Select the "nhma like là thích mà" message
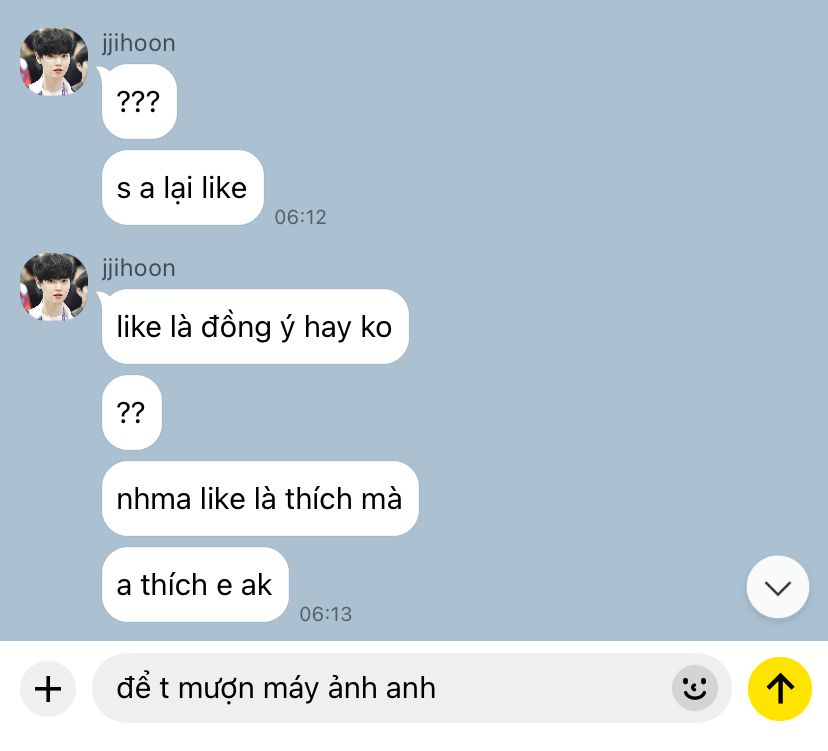828x751 pixels. point(260,499)
